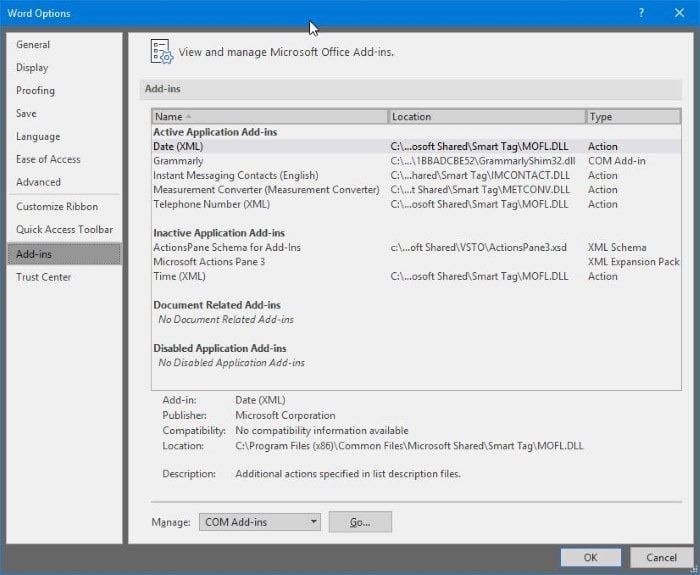Select Add-ins in the sidebar
The image size is (700, 575).
64,254
